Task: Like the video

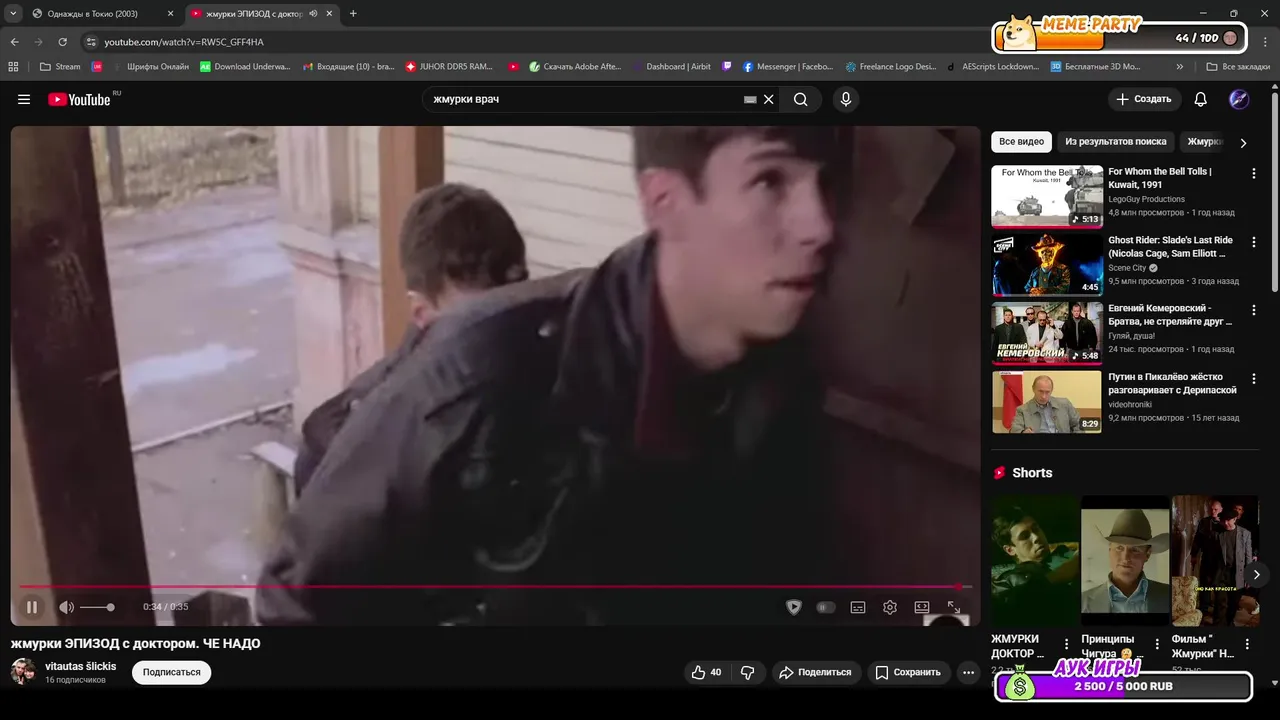Action: tap(706, 672)
